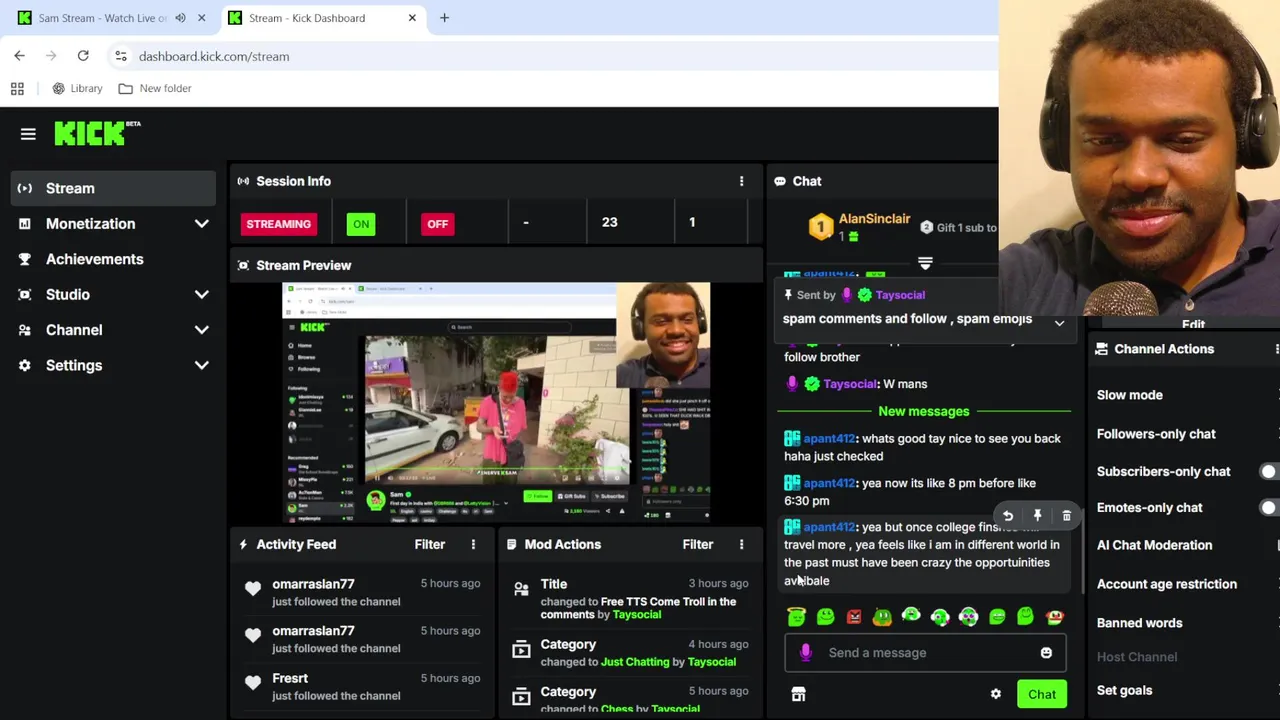Open Session Info options menu

point(741,181)
